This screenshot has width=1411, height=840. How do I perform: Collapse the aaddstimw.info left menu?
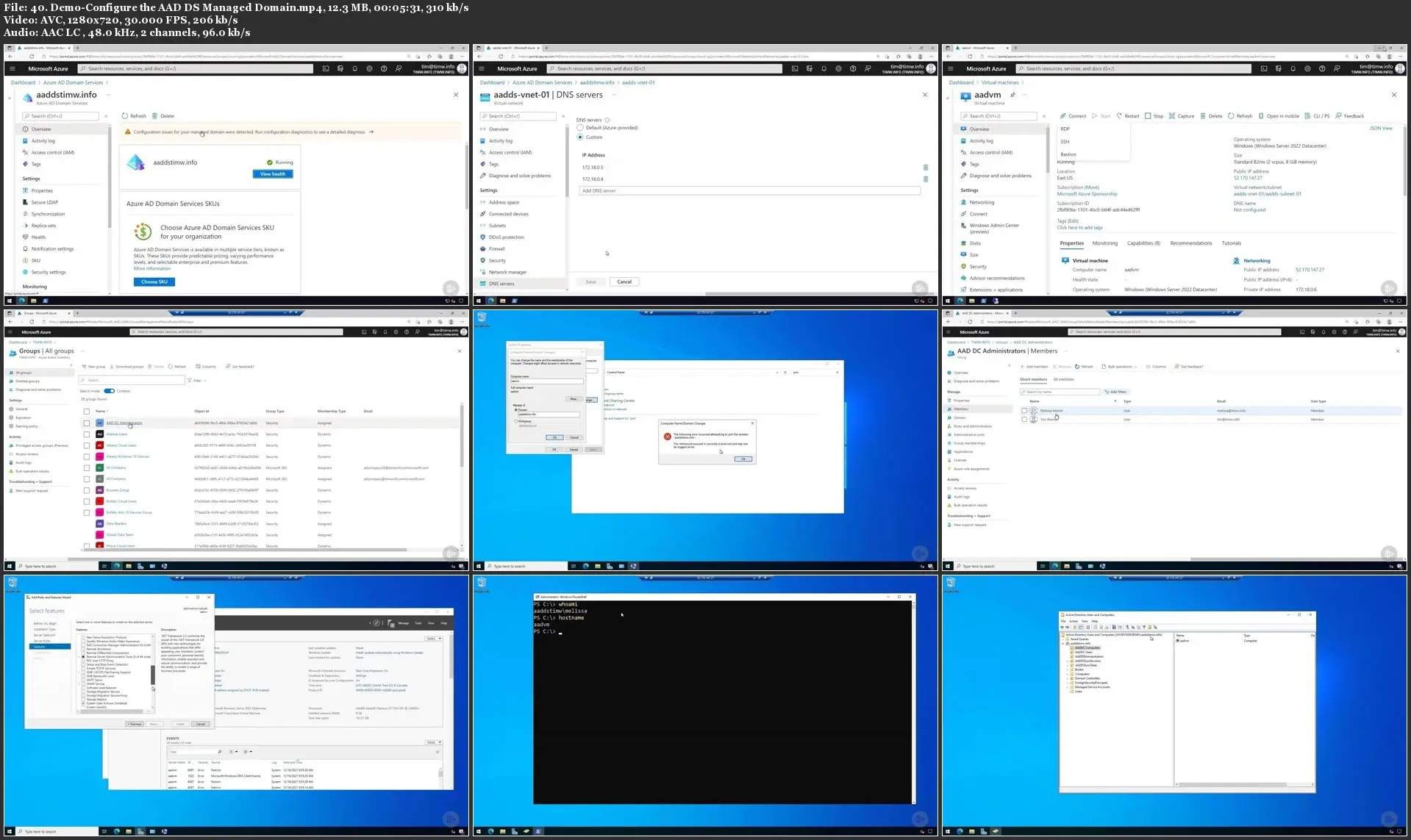(x=106, y=116)
